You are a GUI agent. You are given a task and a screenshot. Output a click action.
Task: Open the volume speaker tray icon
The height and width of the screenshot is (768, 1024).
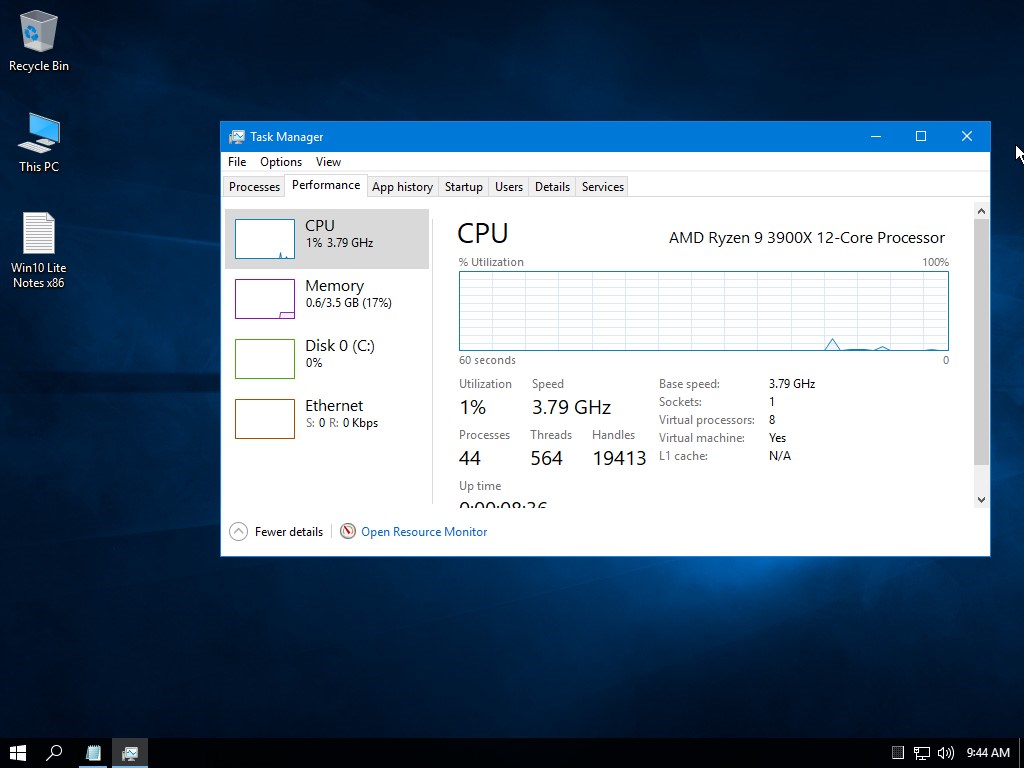[945, 753]
